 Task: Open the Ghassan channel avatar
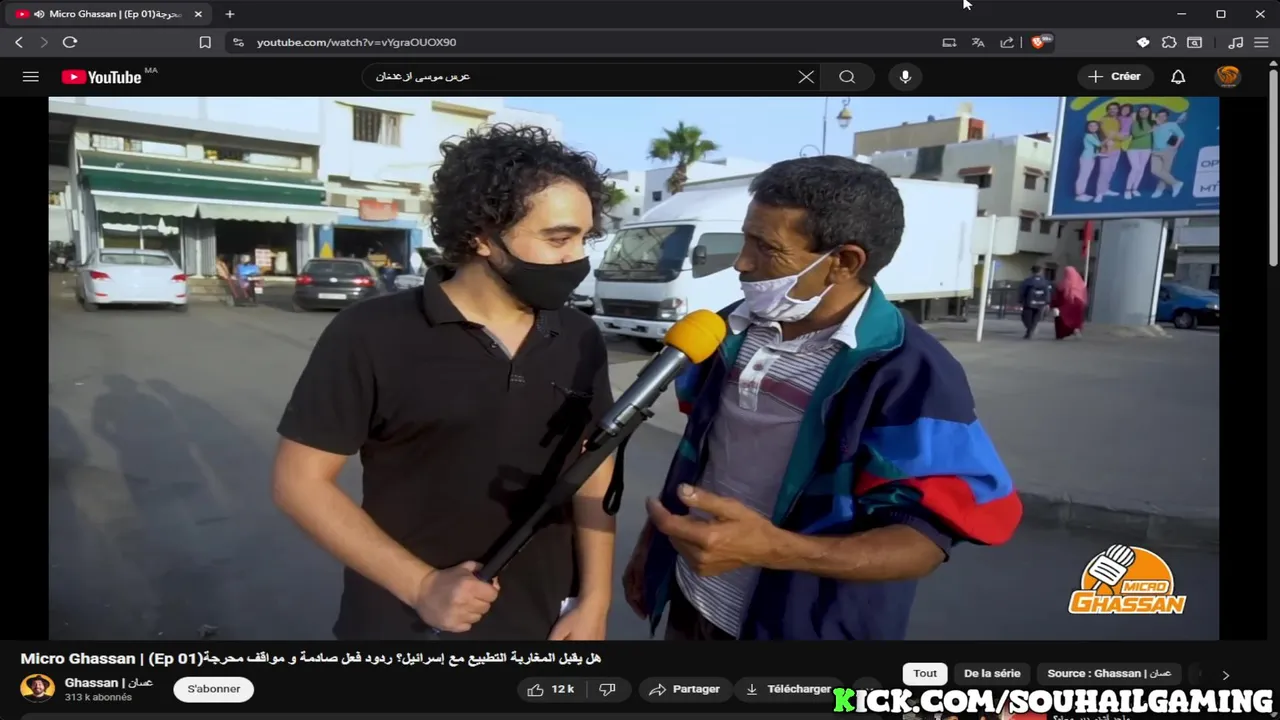pyautogui.click(x=38, y=688)
